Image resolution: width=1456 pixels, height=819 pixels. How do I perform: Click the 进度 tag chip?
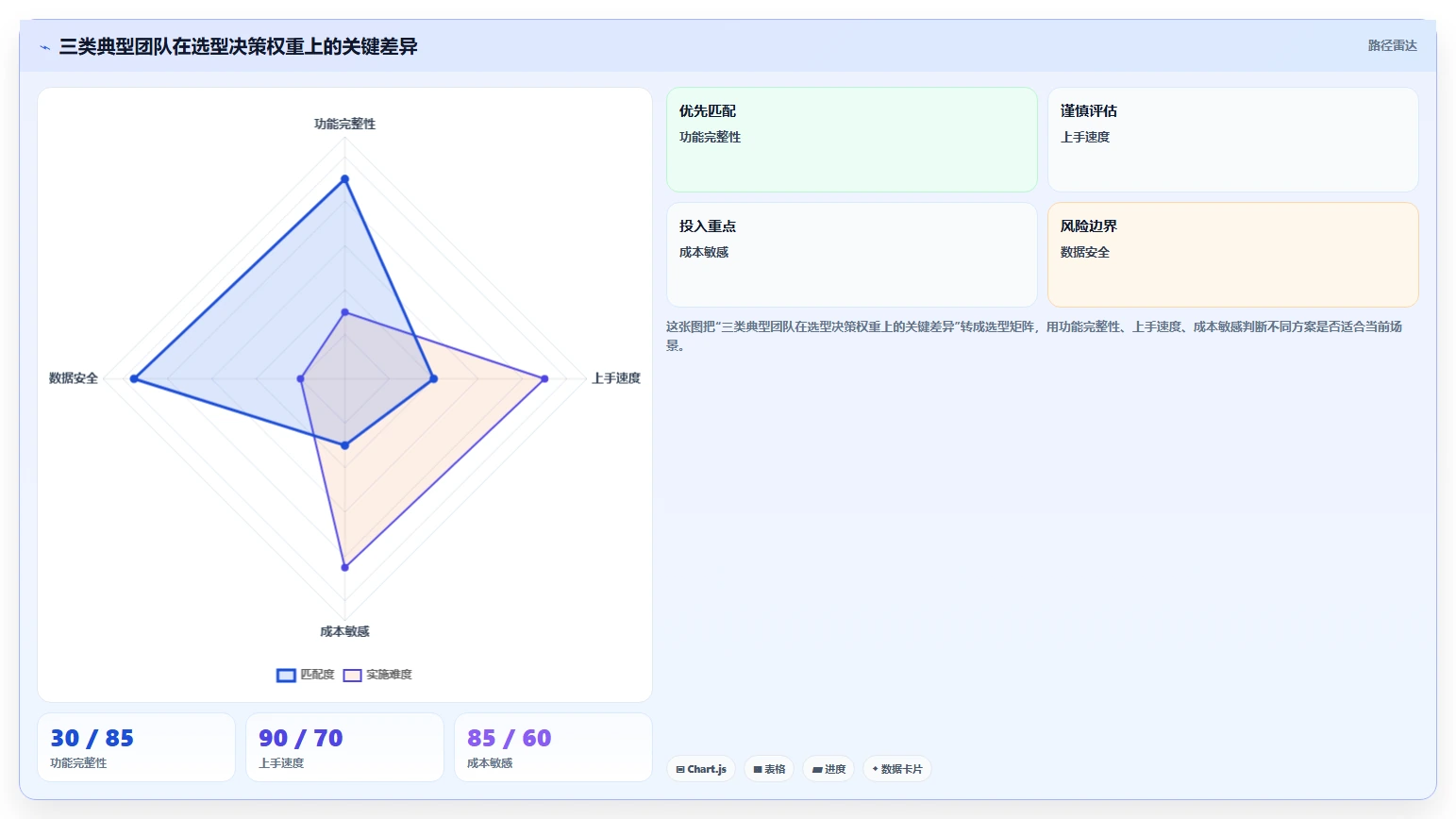point(828,769)
